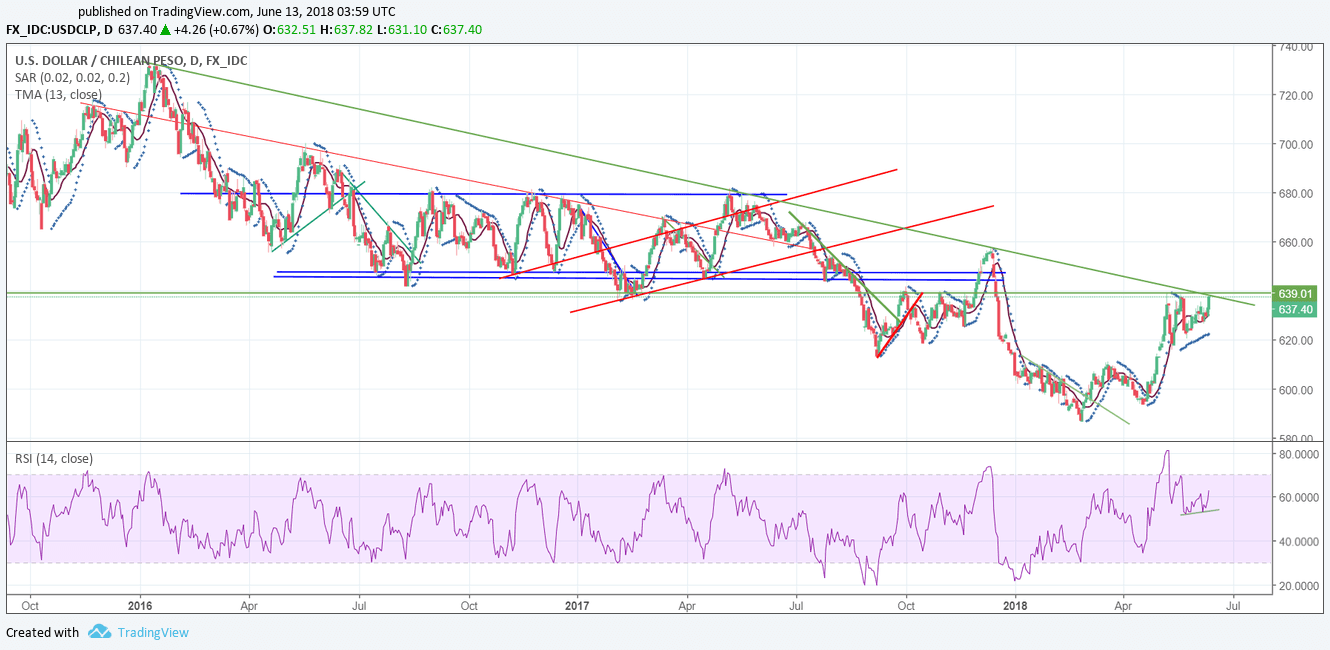1330x650 pixels.
Task: Click the 20.0000 RSI axis value
Action: (x=1298, y=586)
